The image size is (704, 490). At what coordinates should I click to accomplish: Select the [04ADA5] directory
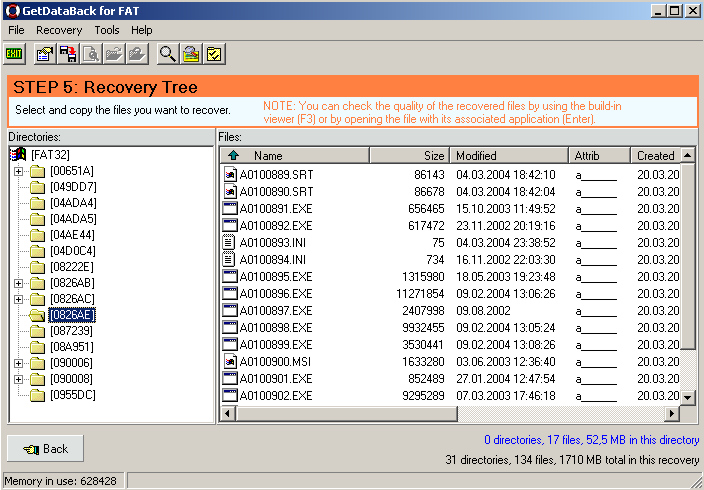pyautogui.click(x=73, y=219)
